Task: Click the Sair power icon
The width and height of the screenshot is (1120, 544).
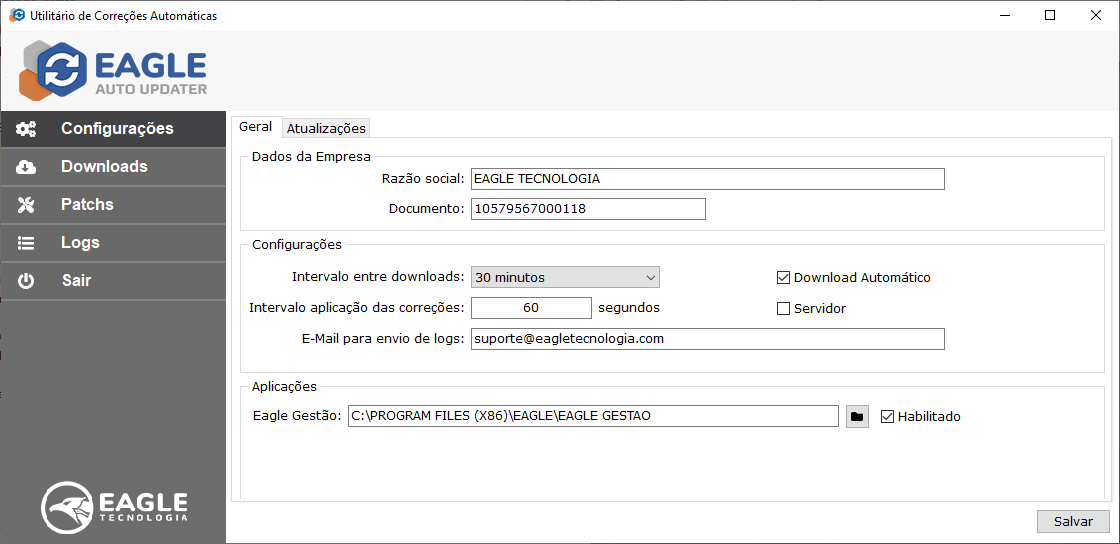Action: click(x=26, y=281)
